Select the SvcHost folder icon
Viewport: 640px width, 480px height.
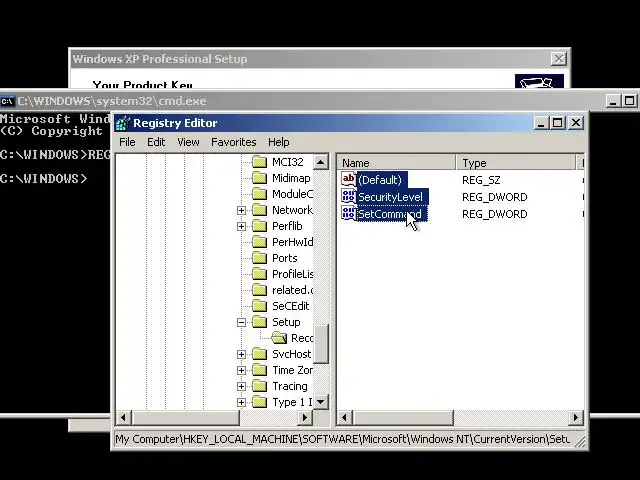tap(260, 354)
